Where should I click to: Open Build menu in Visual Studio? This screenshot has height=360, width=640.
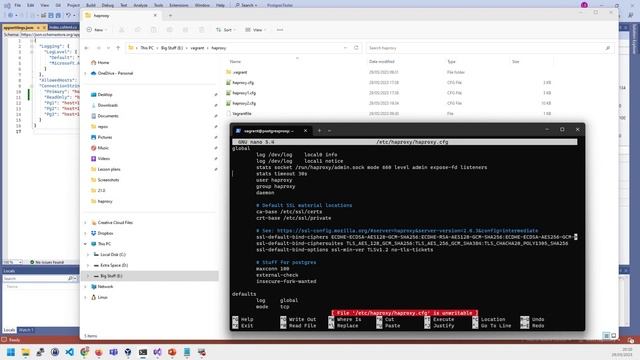click(x=91, y=5)
